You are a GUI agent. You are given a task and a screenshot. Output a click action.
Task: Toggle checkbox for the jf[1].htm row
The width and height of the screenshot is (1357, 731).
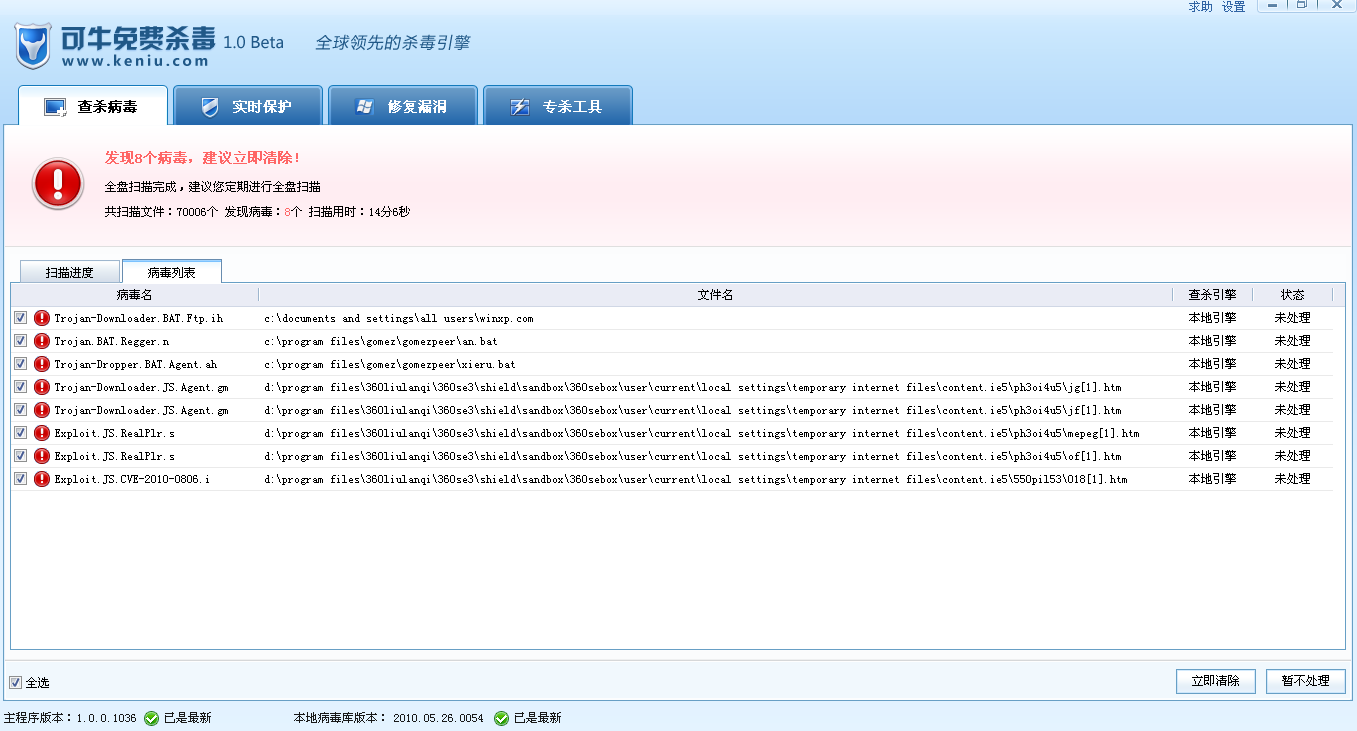coord(21,410)
